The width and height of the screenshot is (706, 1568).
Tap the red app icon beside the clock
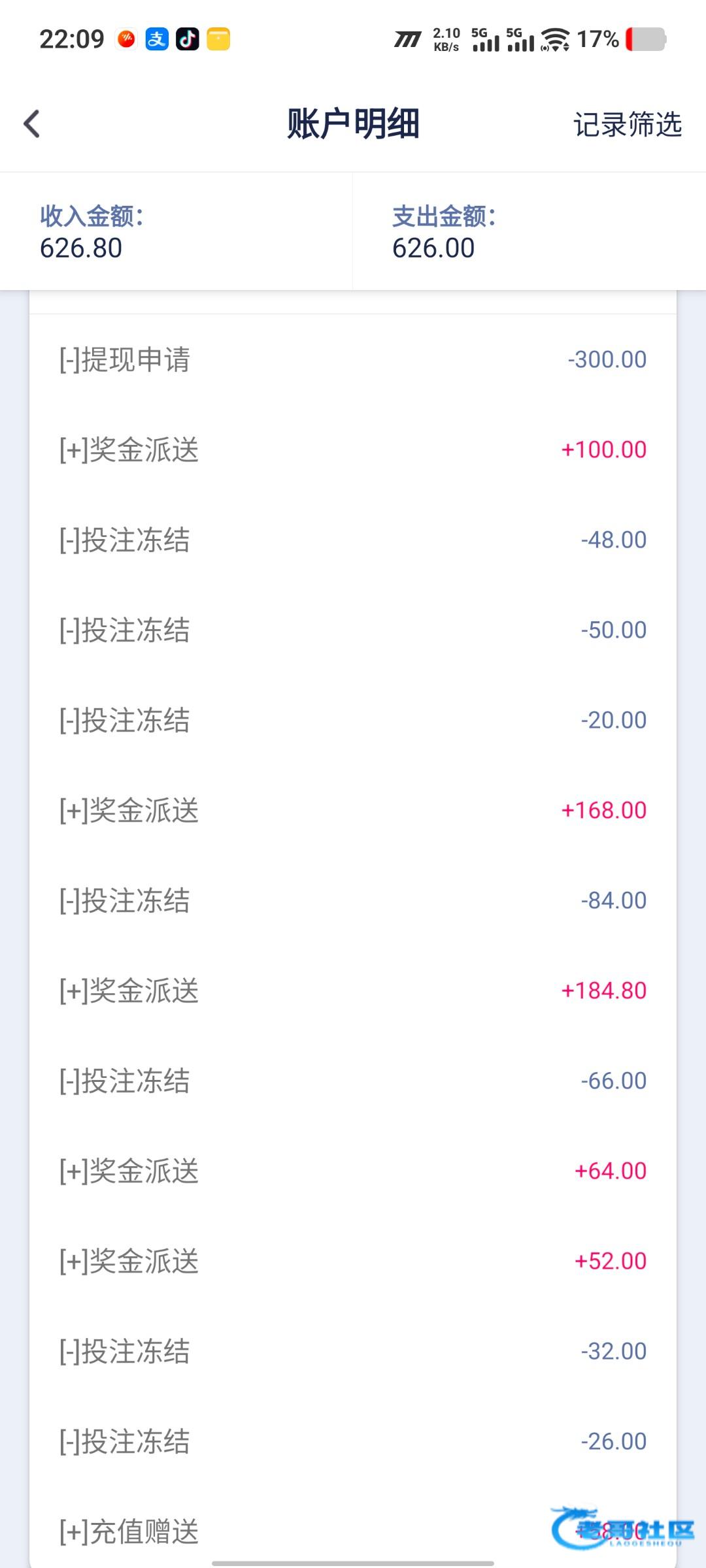click(126, 39)
